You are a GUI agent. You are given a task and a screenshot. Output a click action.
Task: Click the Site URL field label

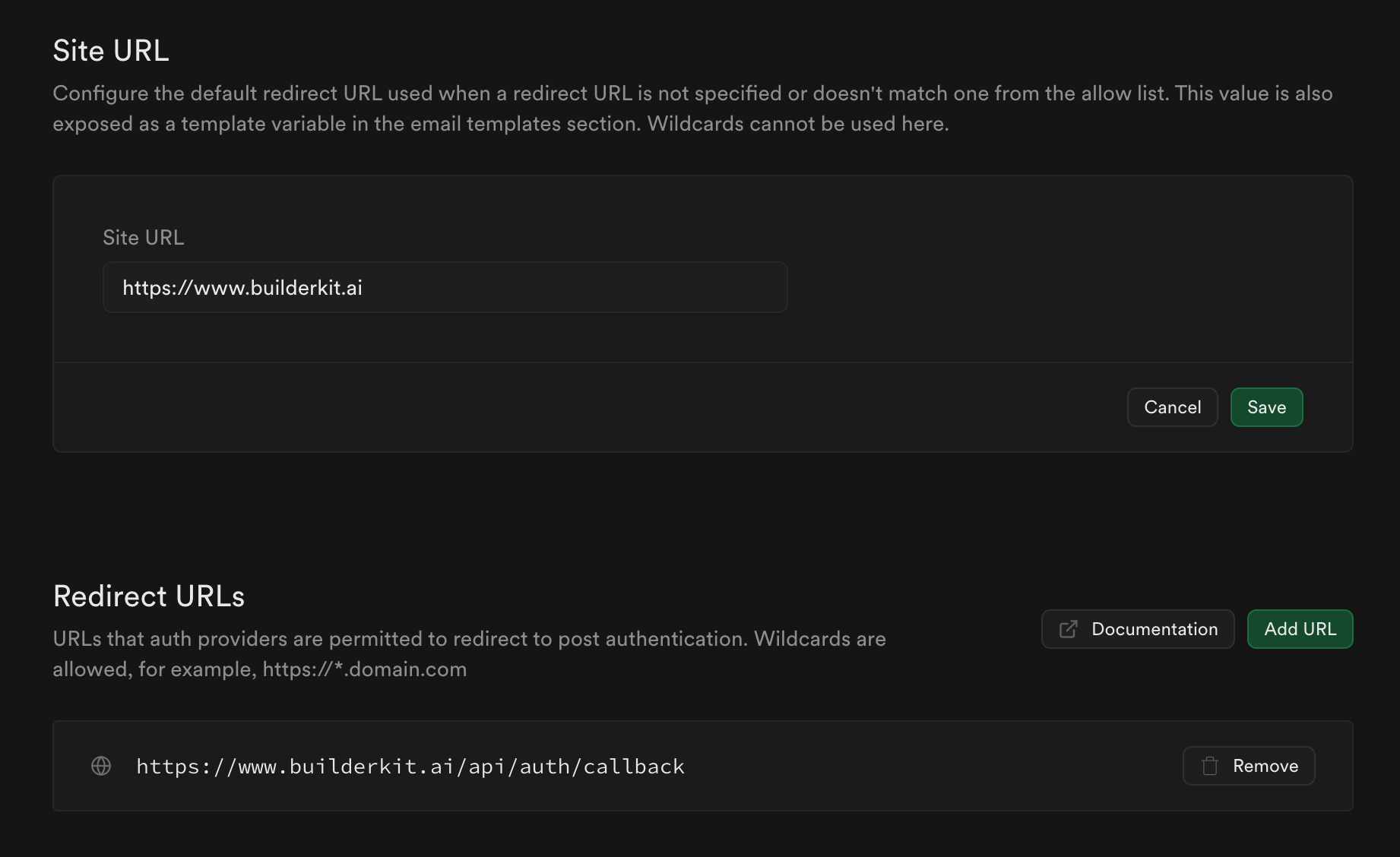click(x=144, y=238)
